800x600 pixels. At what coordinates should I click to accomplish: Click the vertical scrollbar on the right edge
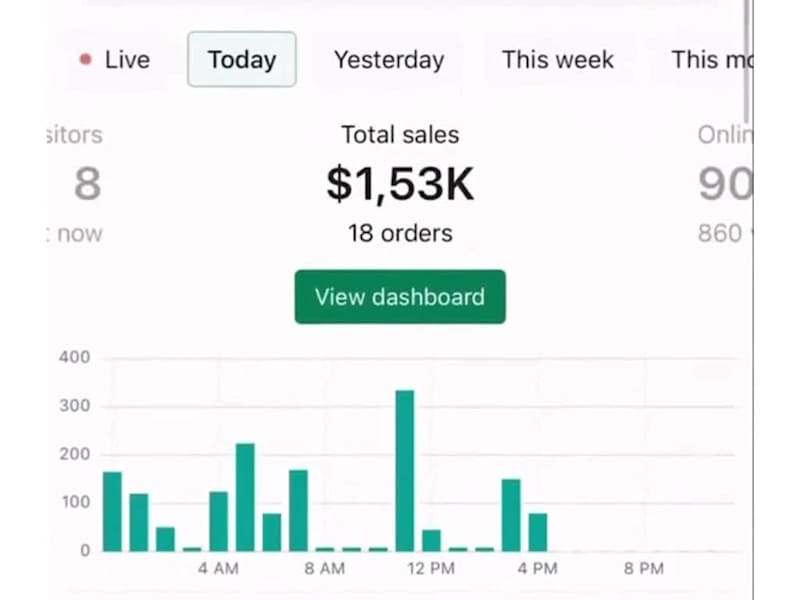[x=746, y=60]
